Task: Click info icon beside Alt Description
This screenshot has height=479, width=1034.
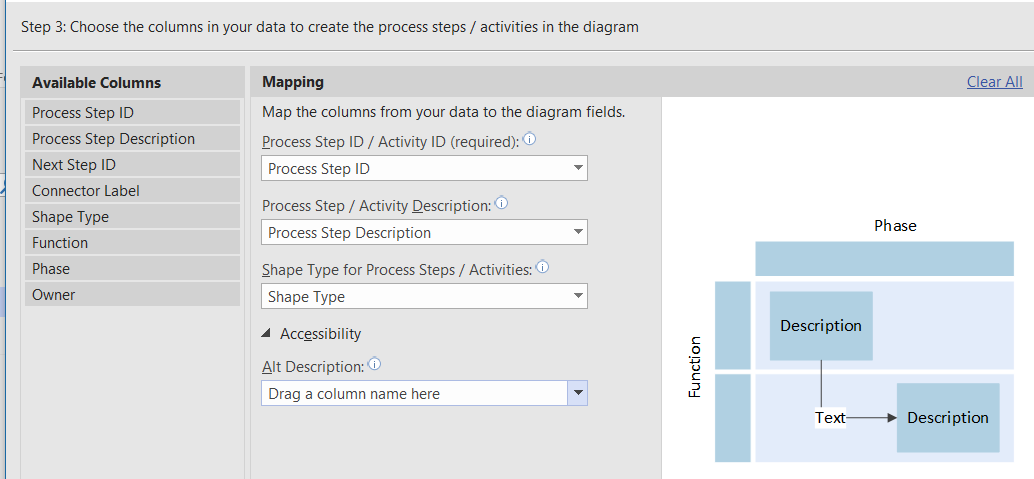Action: pos(375,364)
